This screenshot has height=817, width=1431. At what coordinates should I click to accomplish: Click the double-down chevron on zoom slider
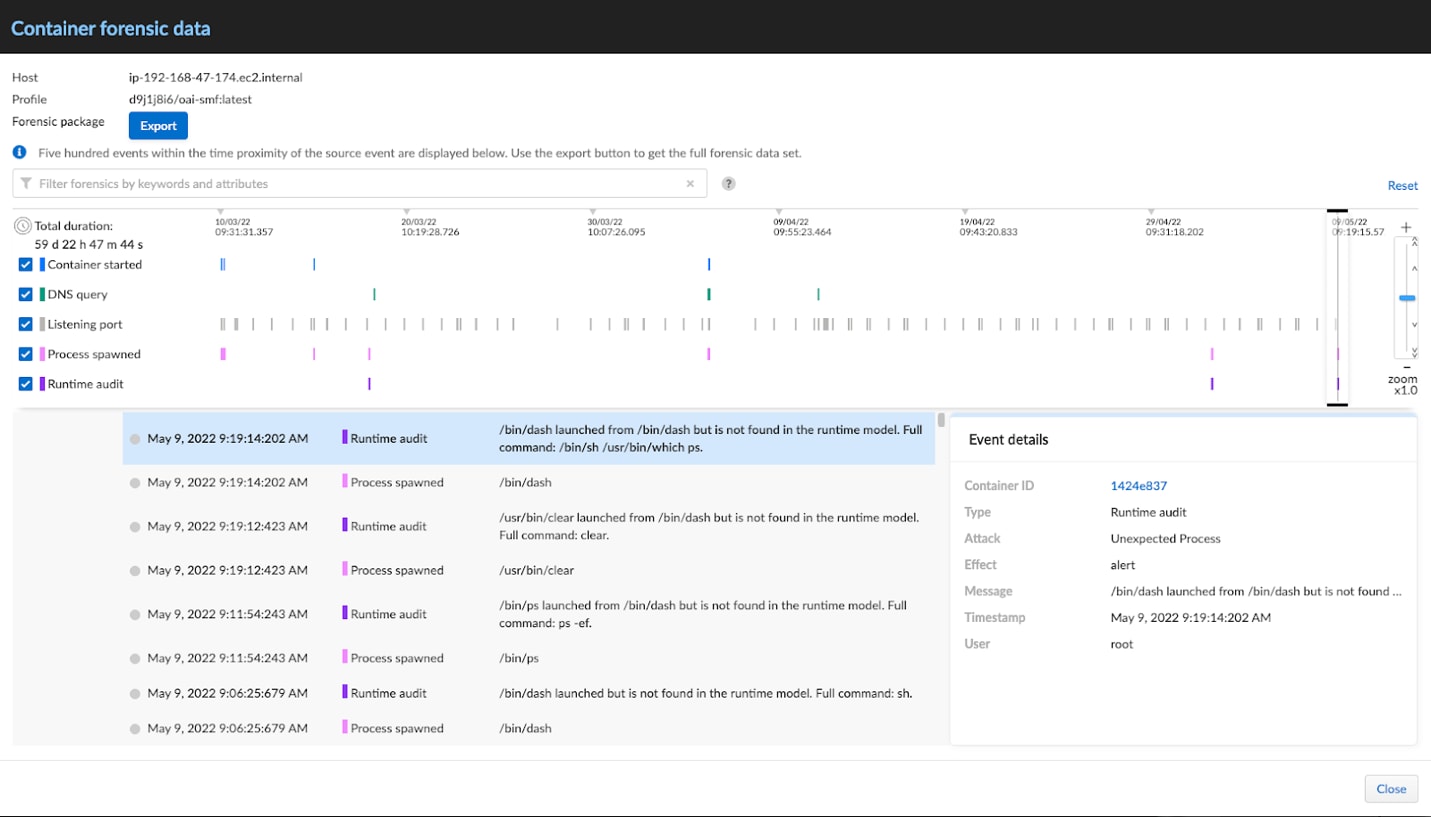pos(1414,351)
